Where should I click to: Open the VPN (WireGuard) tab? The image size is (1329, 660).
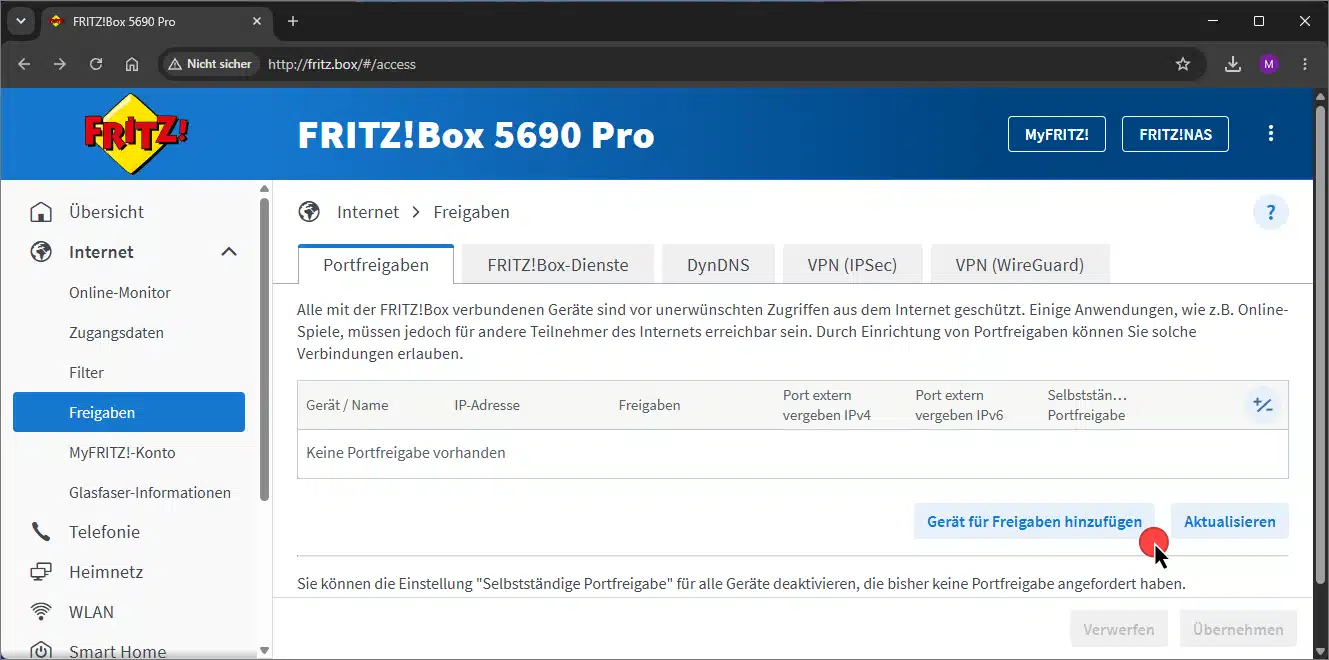1020,265
